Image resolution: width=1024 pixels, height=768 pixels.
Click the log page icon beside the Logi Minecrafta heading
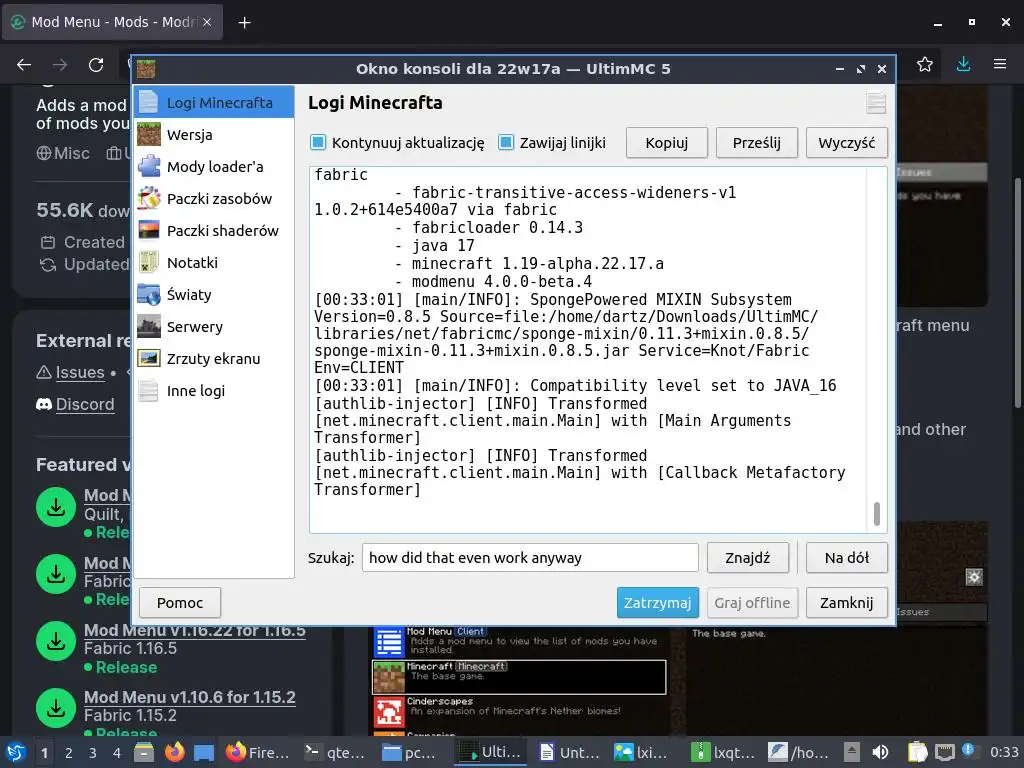click(x=876, y=103)
